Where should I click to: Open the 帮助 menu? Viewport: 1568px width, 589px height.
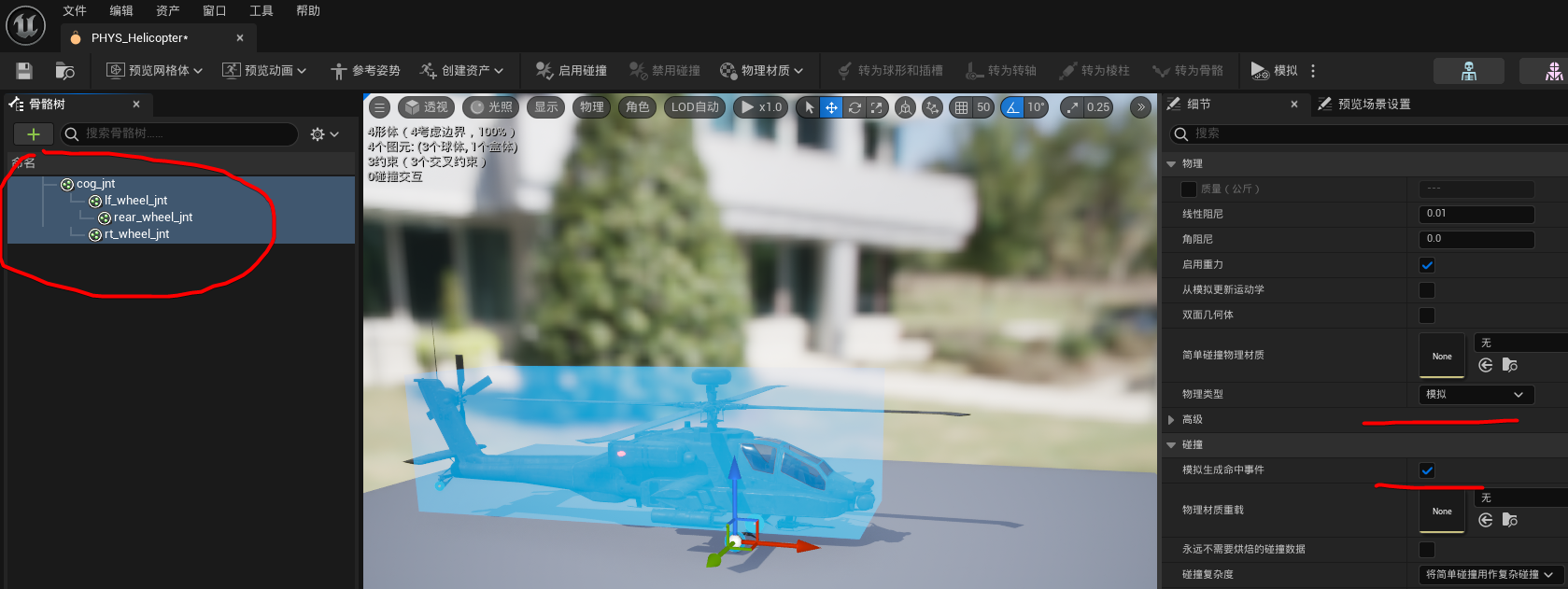[x=308, y=11]
